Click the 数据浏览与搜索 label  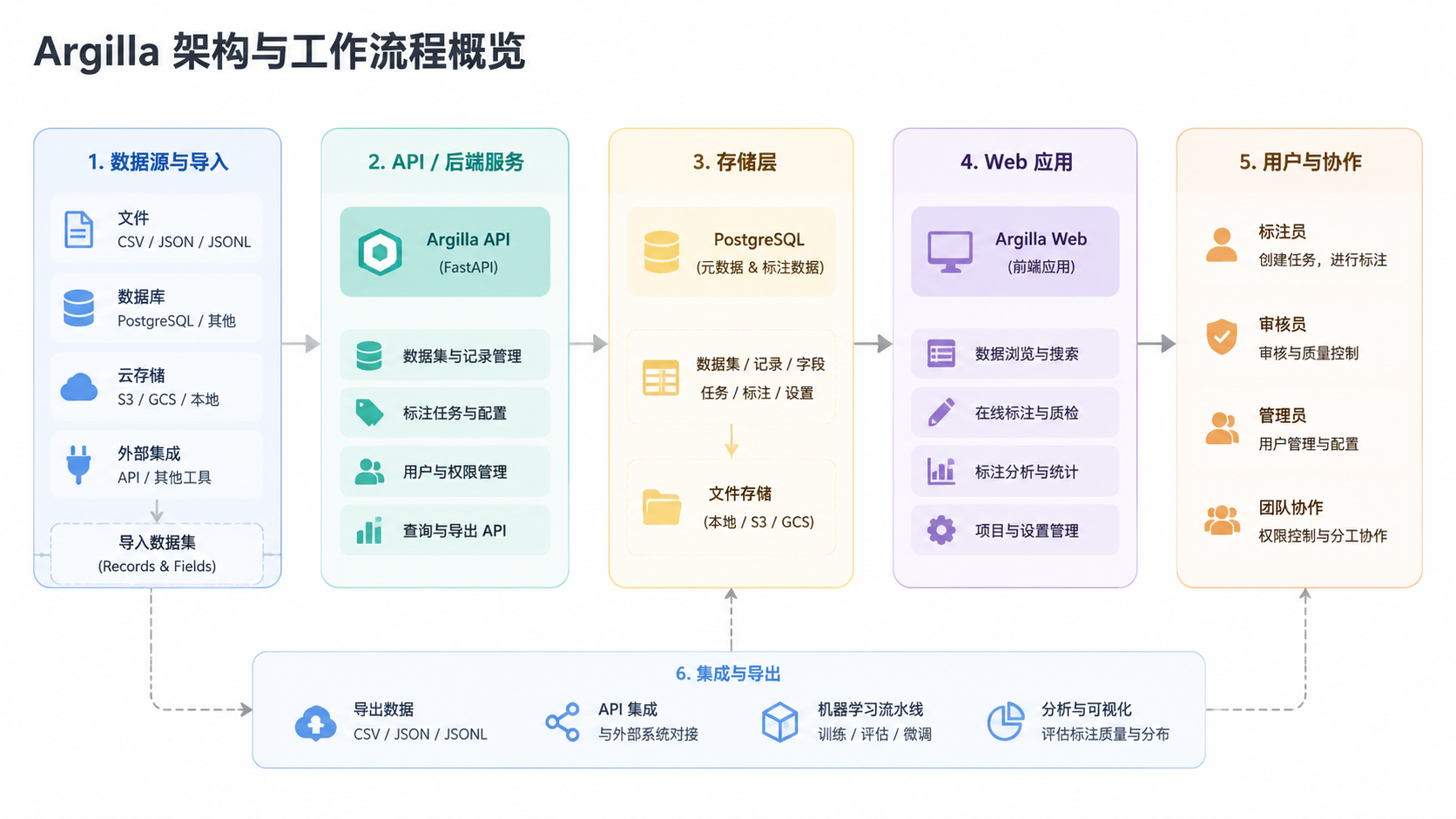(x=1027, y=354)
